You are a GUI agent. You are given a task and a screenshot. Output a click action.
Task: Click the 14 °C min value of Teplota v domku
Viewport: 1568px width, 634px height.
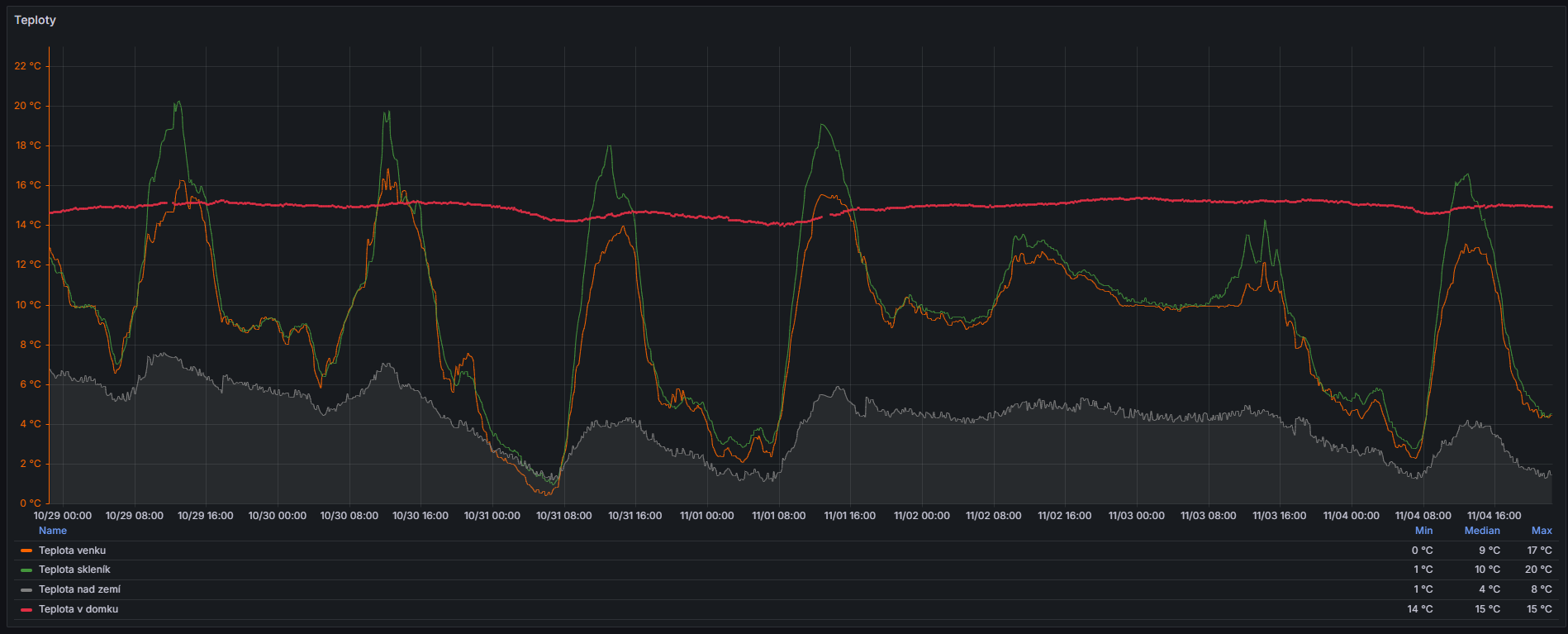(1420, 609)
